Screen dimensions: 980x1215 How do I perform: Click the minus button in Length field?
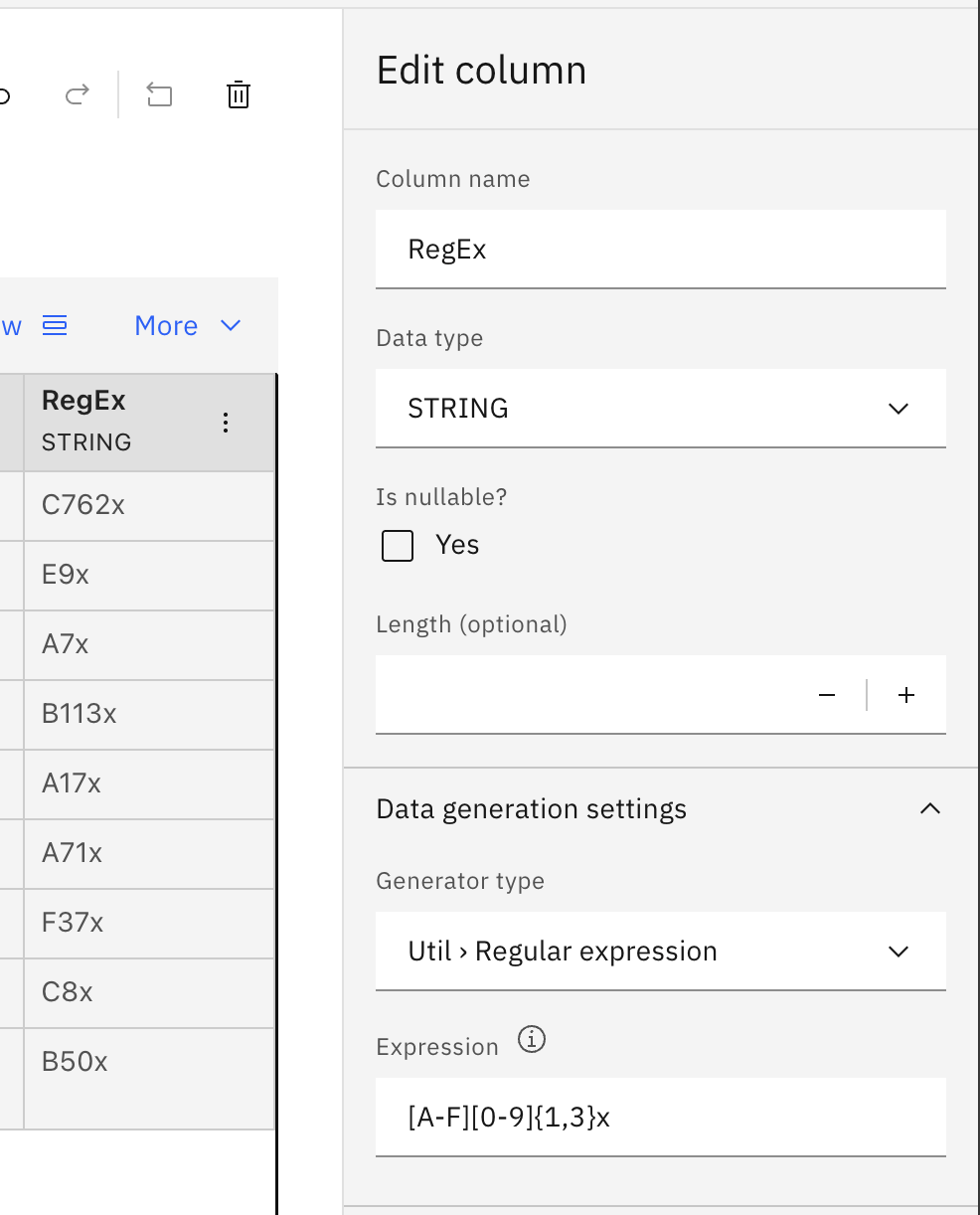tap(827, 695)
